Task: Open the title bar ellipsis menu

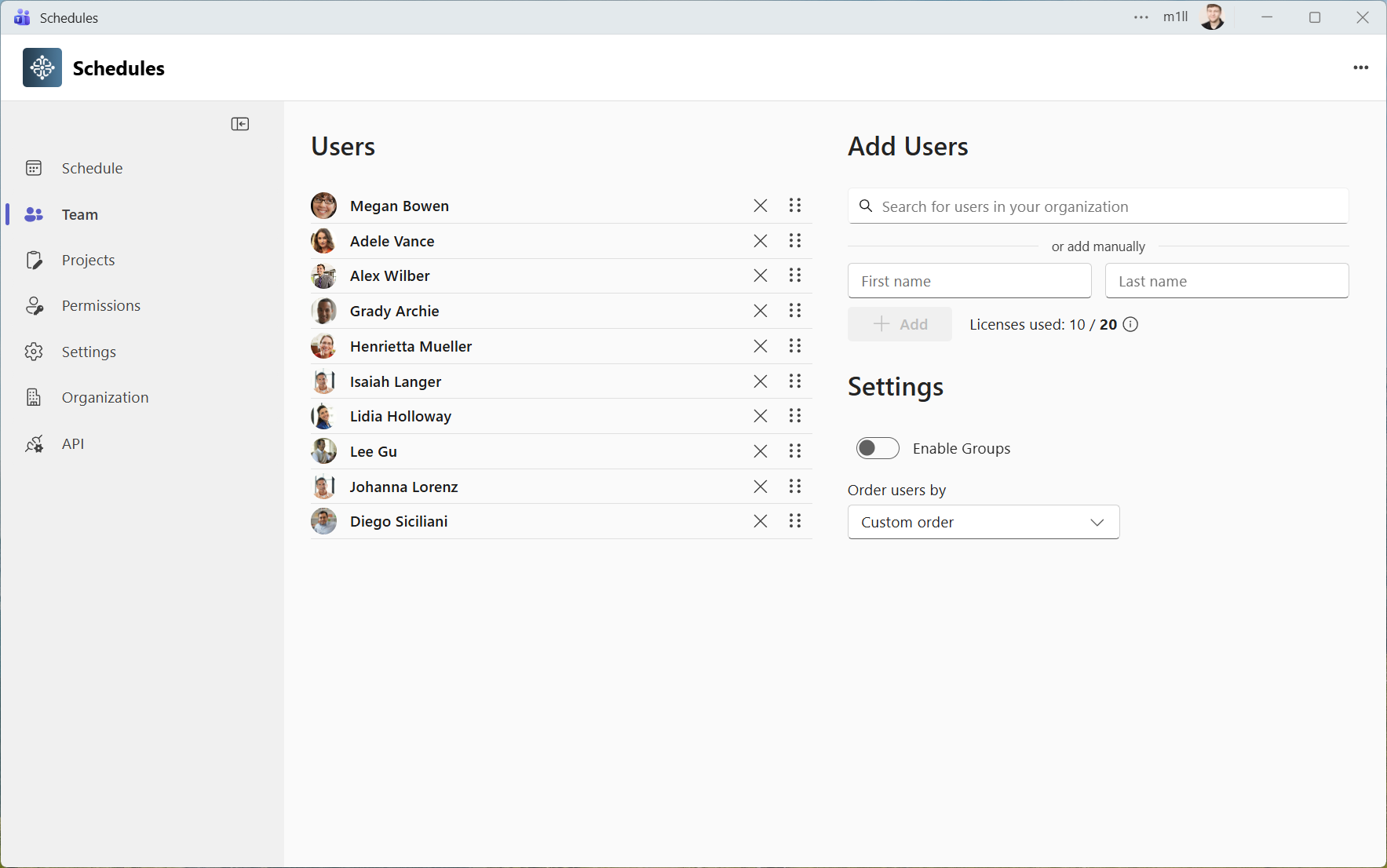Action: pyautogui.click(x=1141, y=16)
